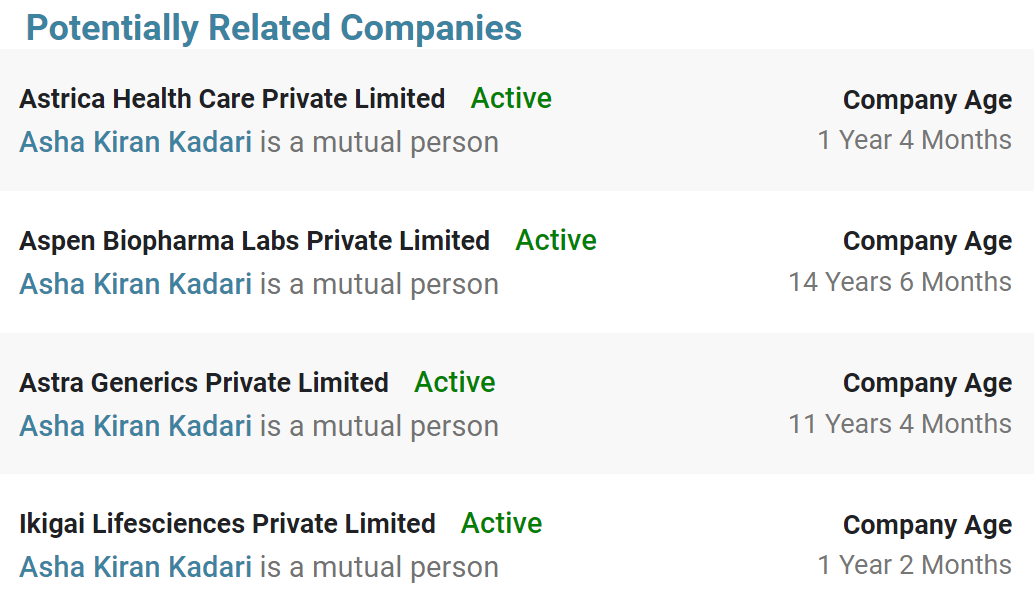
Task: Click Active status beside Aspen Biopharma Labs
Action: point(556,240)
